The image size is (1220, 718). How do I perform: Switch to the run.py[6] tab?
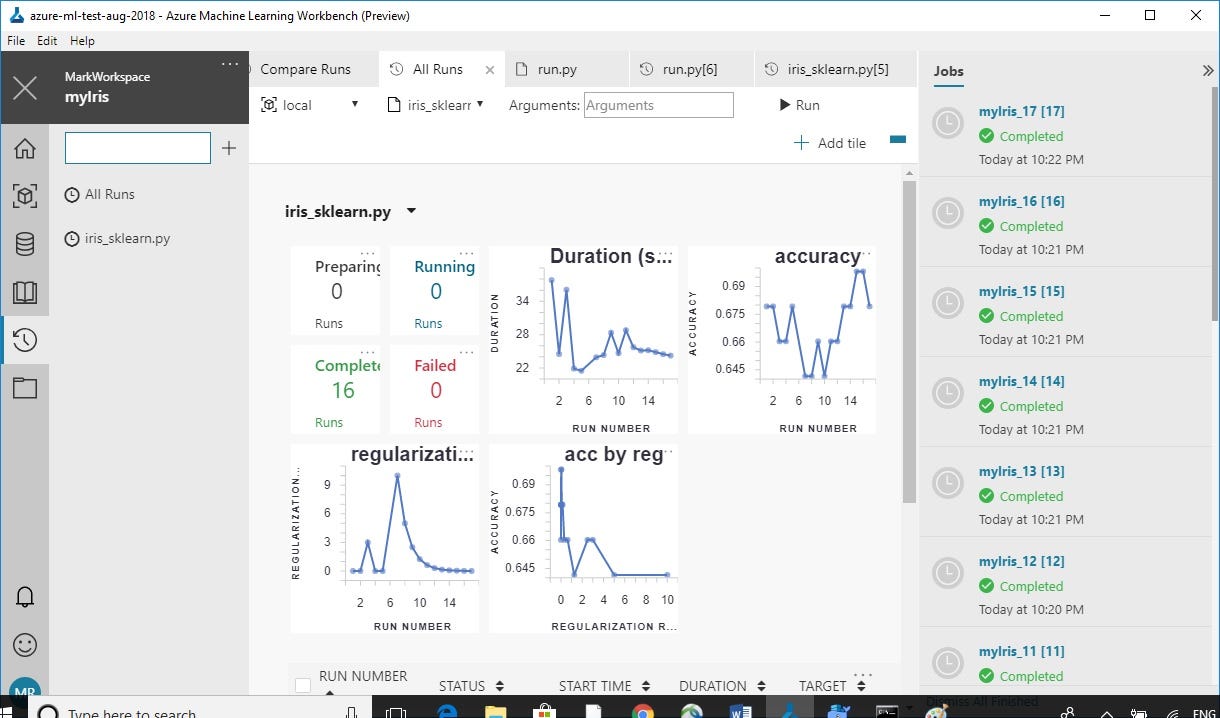(x=691, y=69)
